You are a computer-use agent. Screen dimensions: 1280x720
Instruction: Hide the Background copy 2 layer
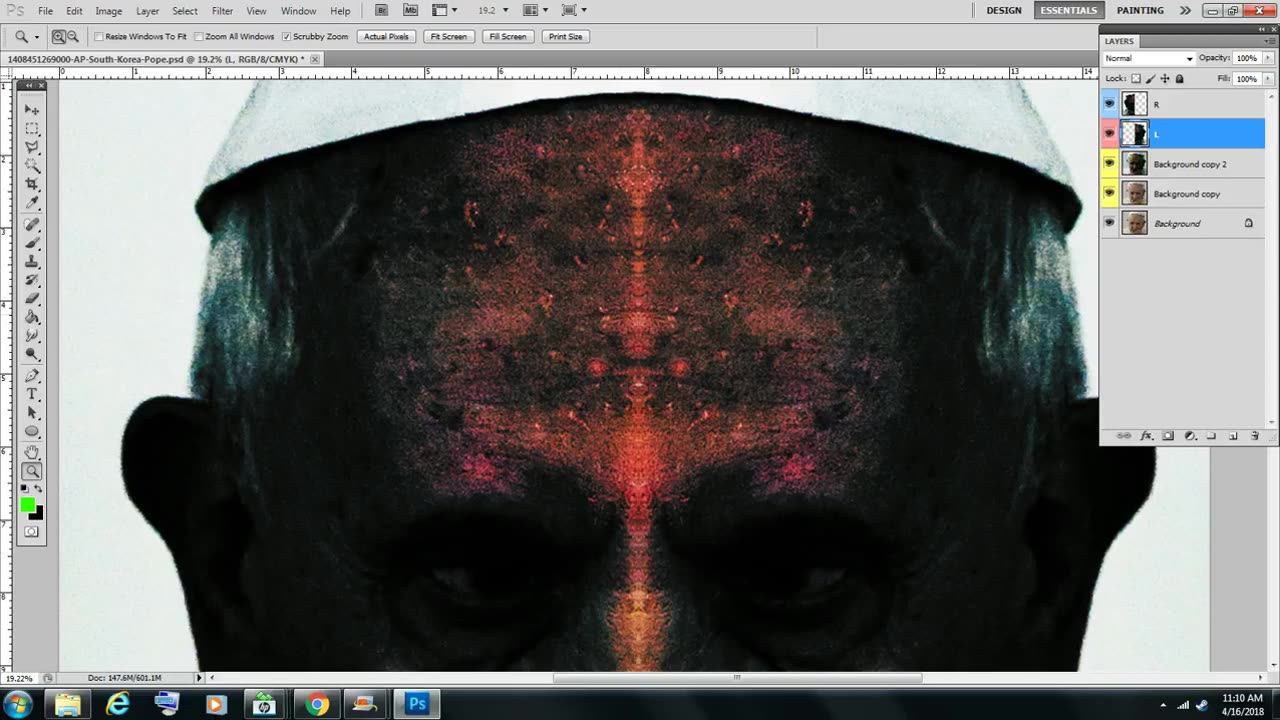pyautogui.click(x=1109, y=164)
